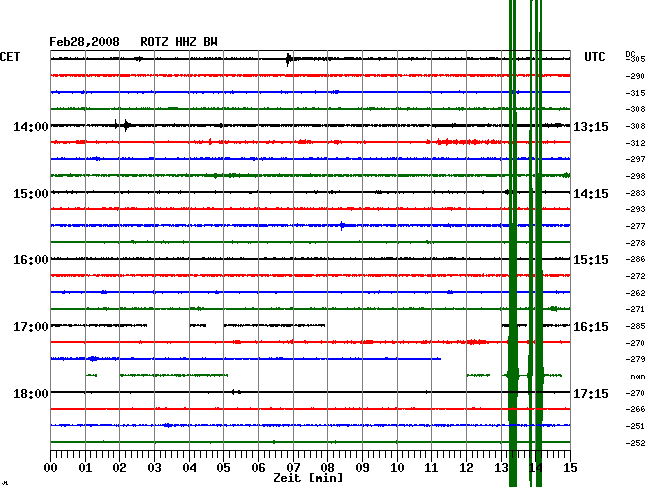Click the 07 minute axis label
This screenshot has height=494, width=650.
click(x=293, y=468)
